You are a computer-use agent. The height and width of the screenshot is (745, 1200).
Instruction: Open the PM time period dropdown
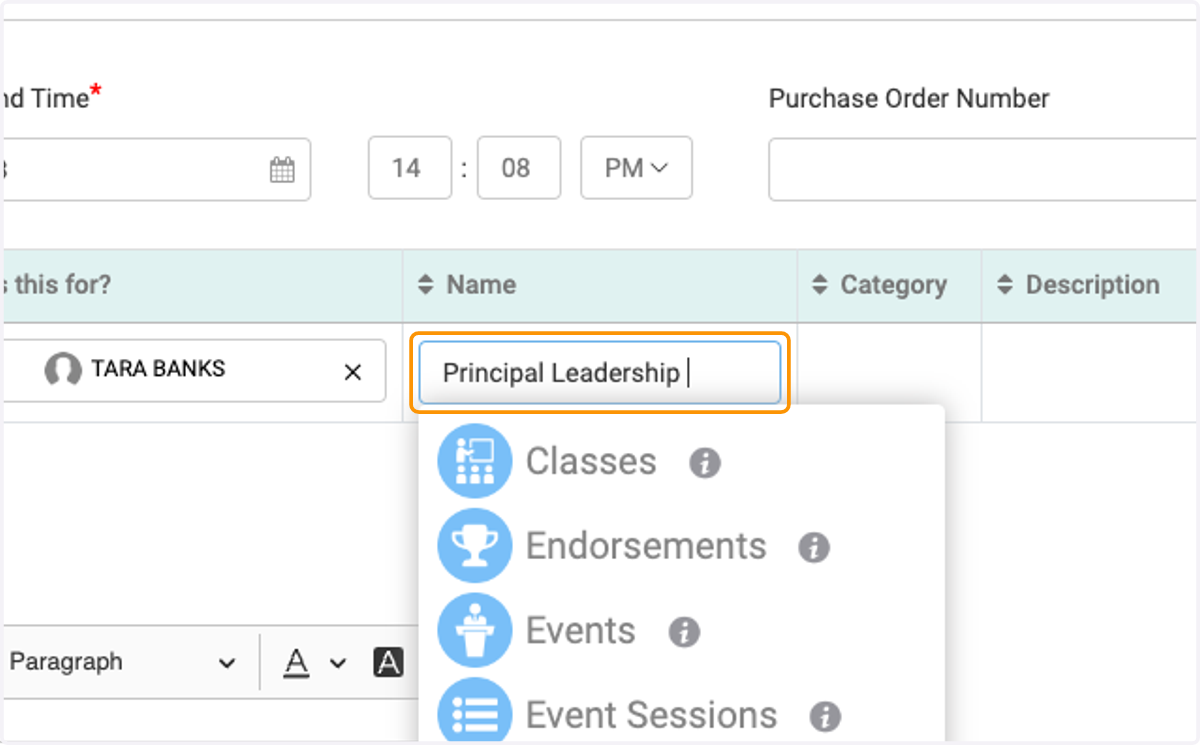coord(636,168)
